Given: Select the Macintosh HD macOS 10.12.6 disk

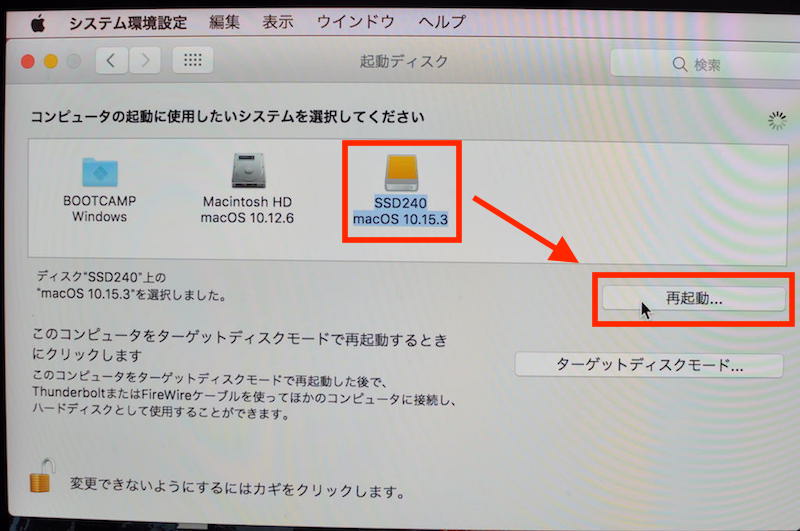Looking at the screenshot, I should click(247, 189).
